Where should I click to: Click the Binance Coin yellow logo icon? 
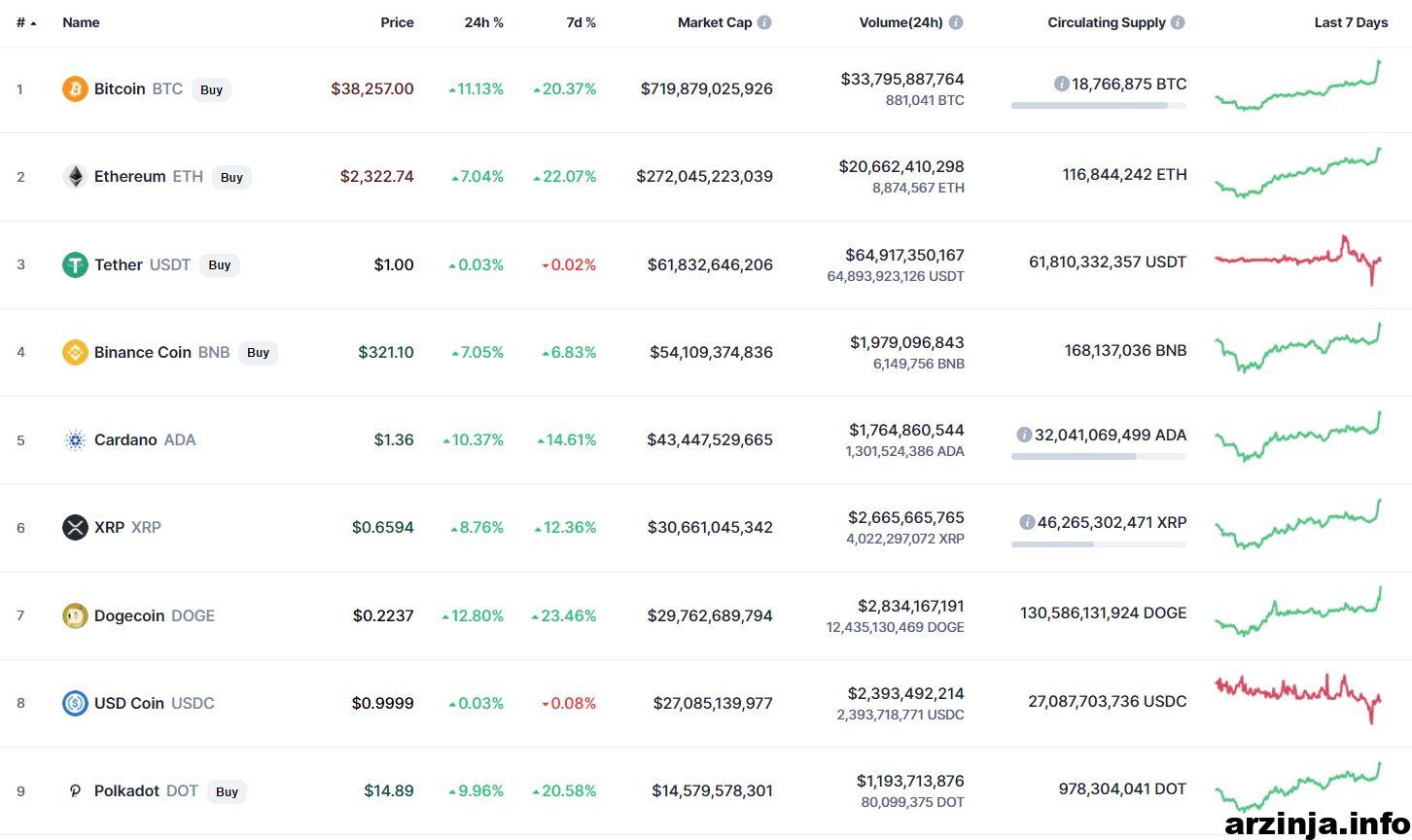(75, 352)
